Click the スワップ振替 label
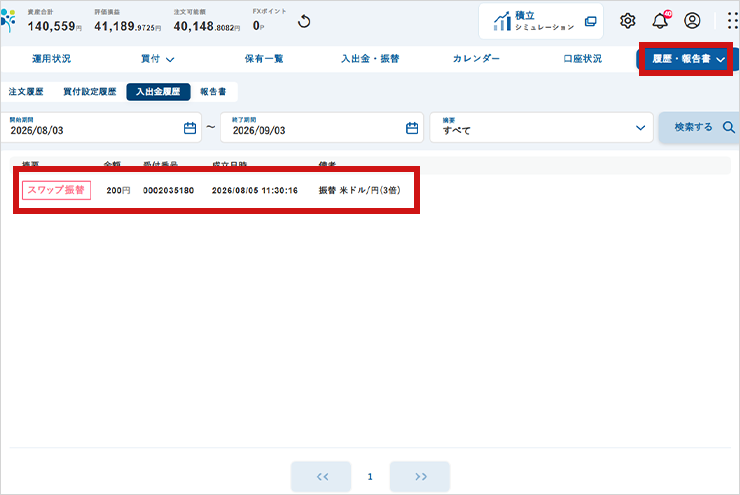The height and width of the screenshot is (495, 740). click(x=56, y=190)
